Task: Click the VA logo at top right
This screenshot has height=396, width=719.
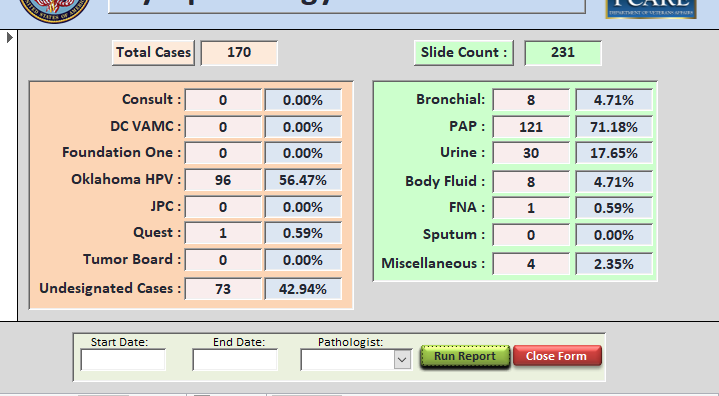Action: (651, 8)
